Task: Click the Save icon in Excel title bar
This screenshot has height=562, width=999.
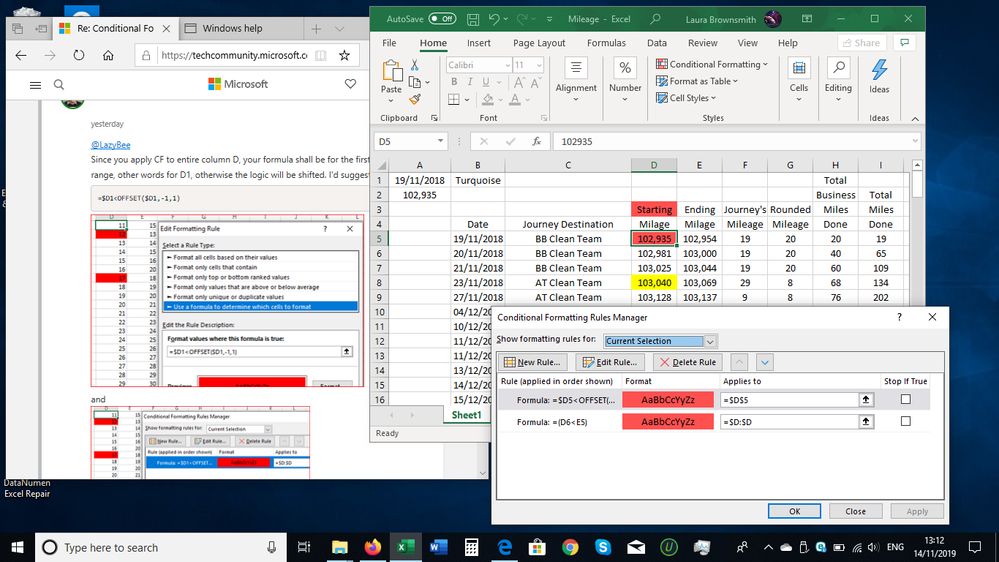Action: click(473, 19)
